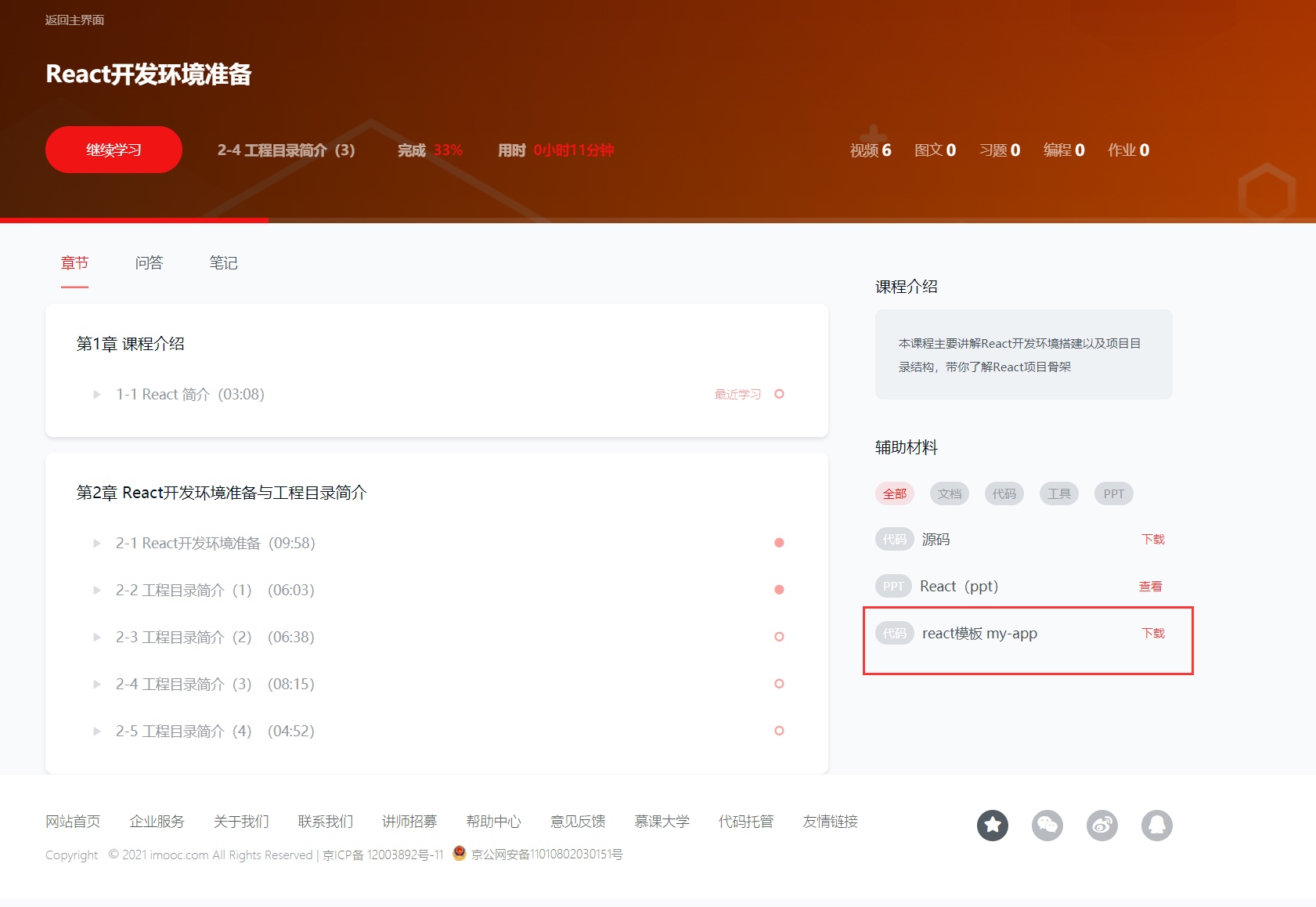Switch to the 笔记 tab
The height and width of the screenshot is (907, 1316).
[x=223, y=263]
